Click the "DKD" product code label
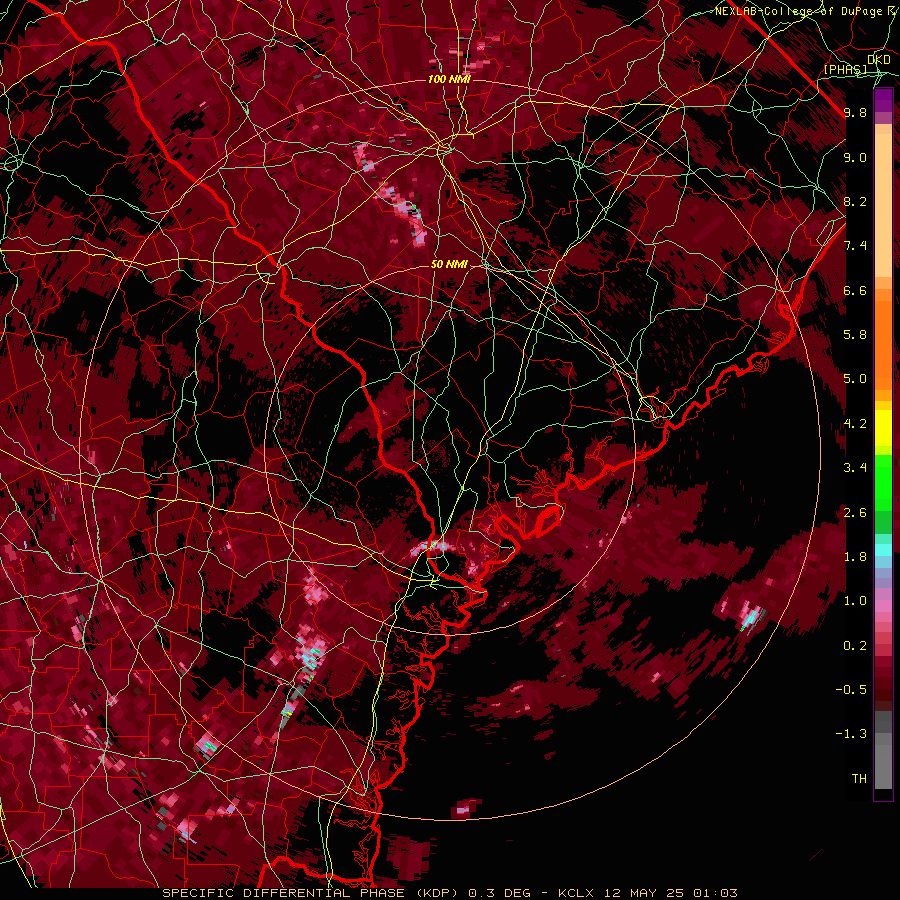Viewport: 900px width, 900px height. (879, 59)
